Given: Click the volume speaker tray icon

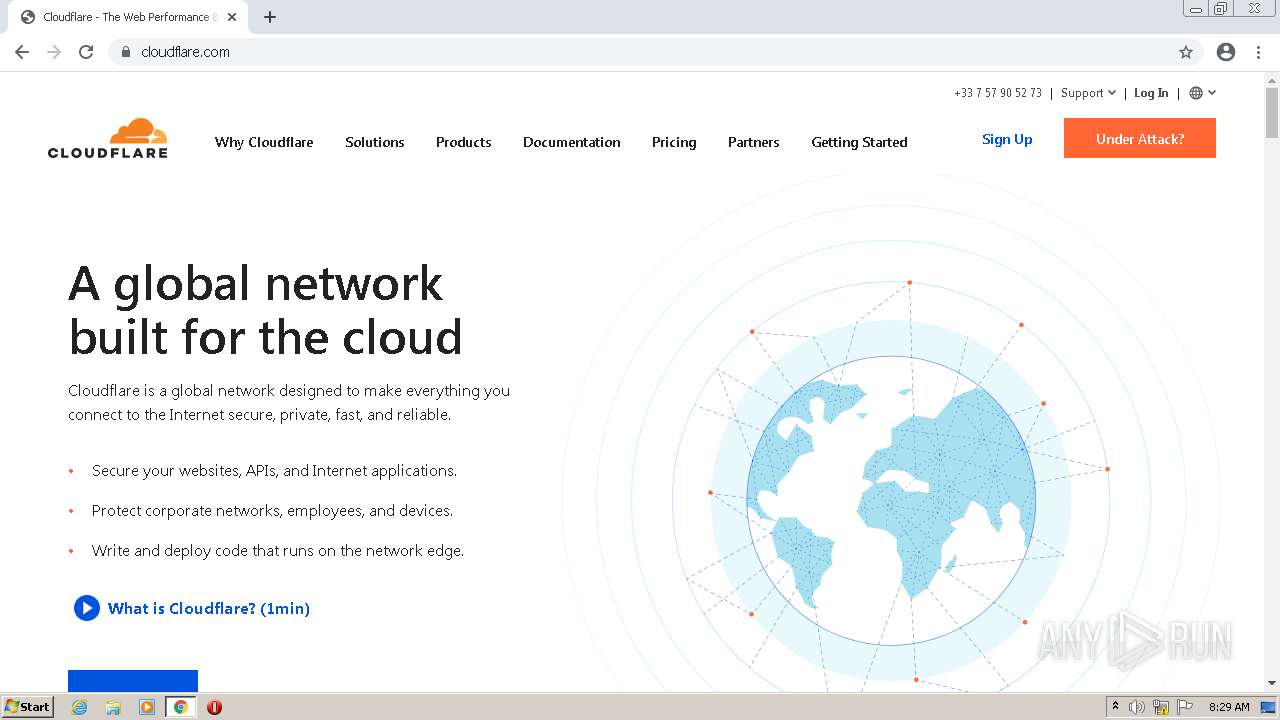Looking at the screenshot, I should point(1137,707).
